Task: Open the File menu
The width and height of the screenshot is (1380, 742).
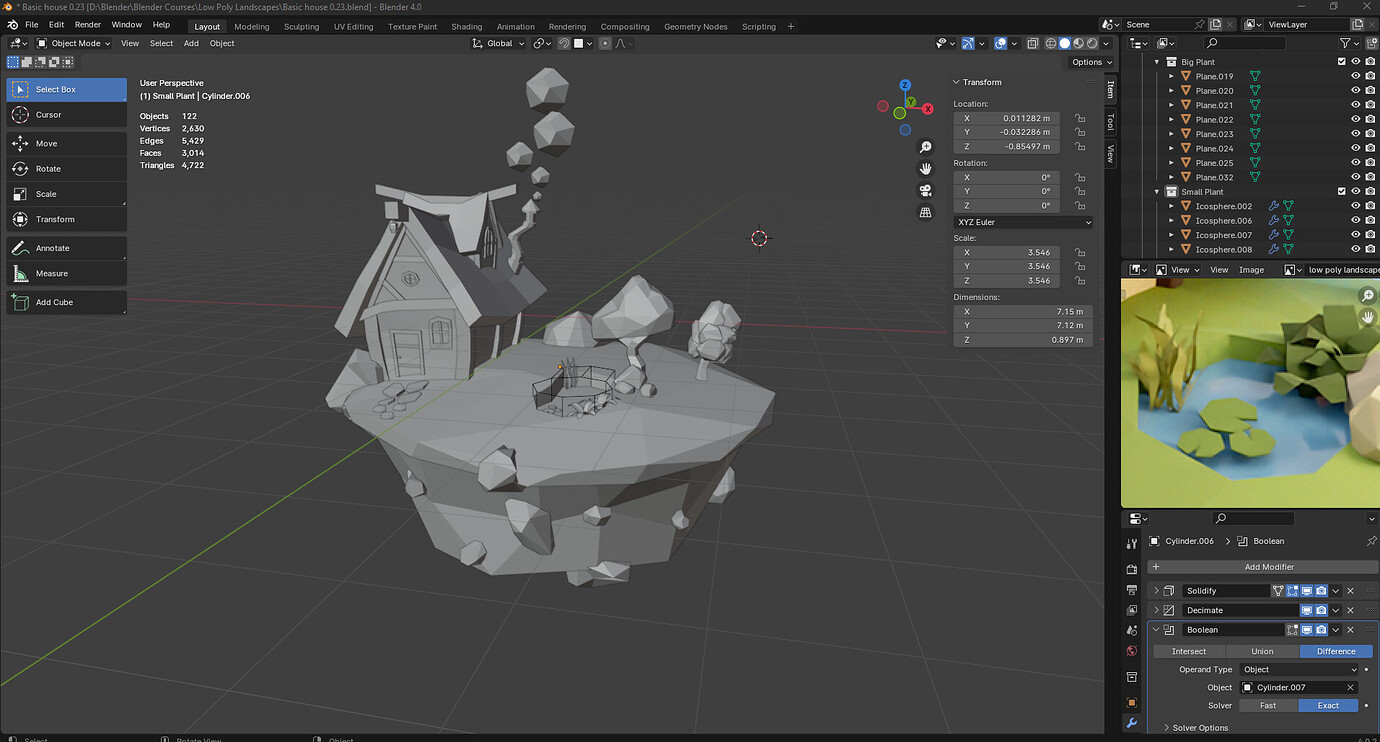Action: [x=31, y=24]
